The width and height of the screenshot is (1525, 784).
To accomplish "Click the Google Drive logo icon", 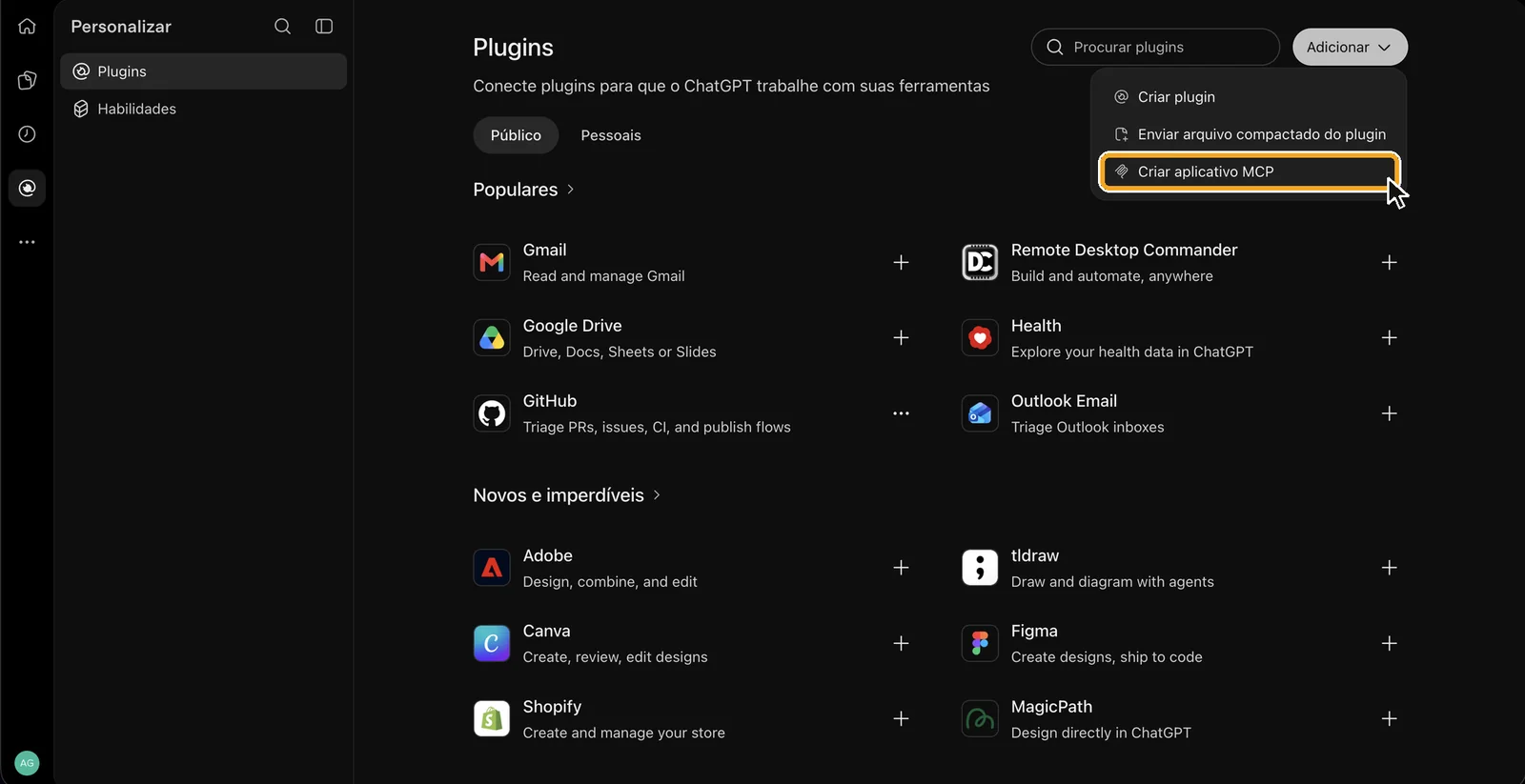I will [x=492, y=337].
